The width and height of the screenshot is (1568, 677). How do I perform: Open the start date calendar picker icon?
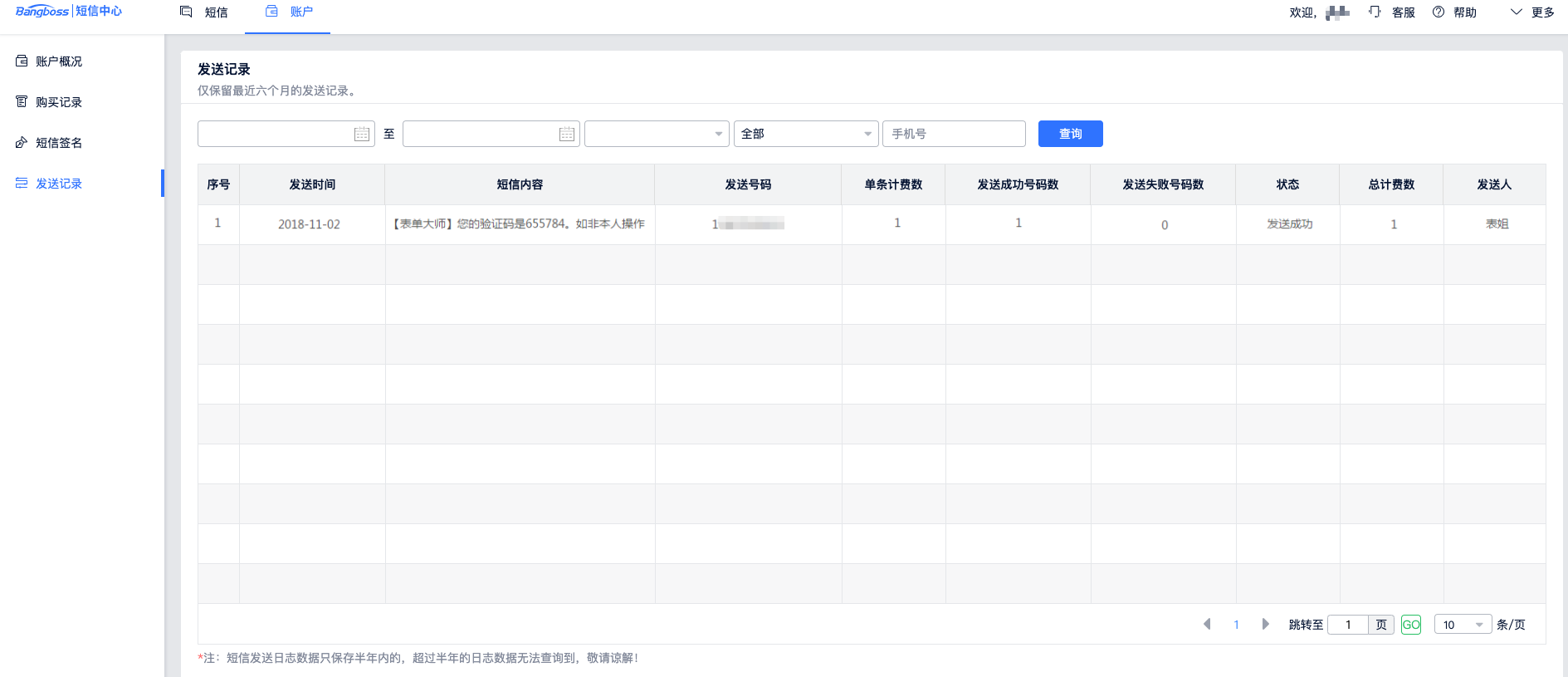coord(362,135)
